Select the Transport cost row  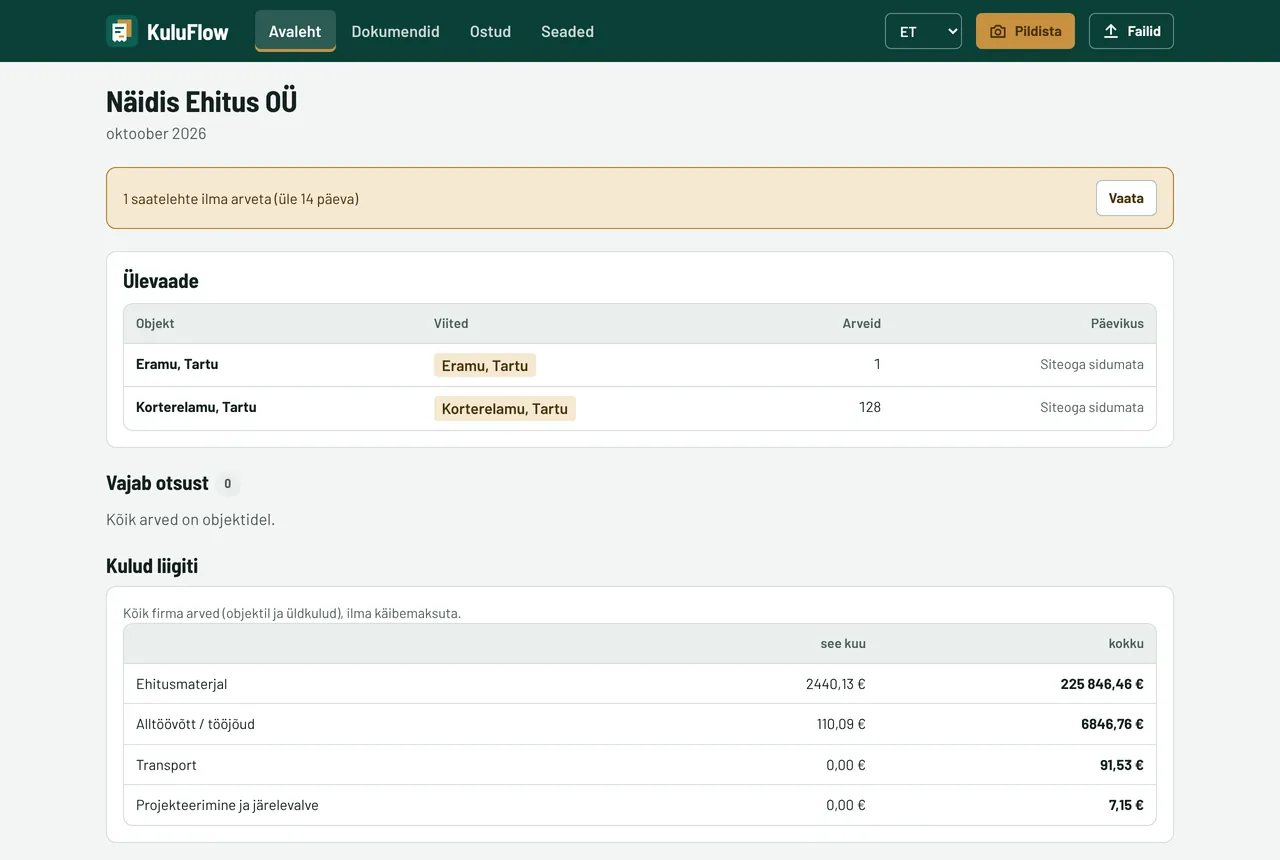coord(640,765)
